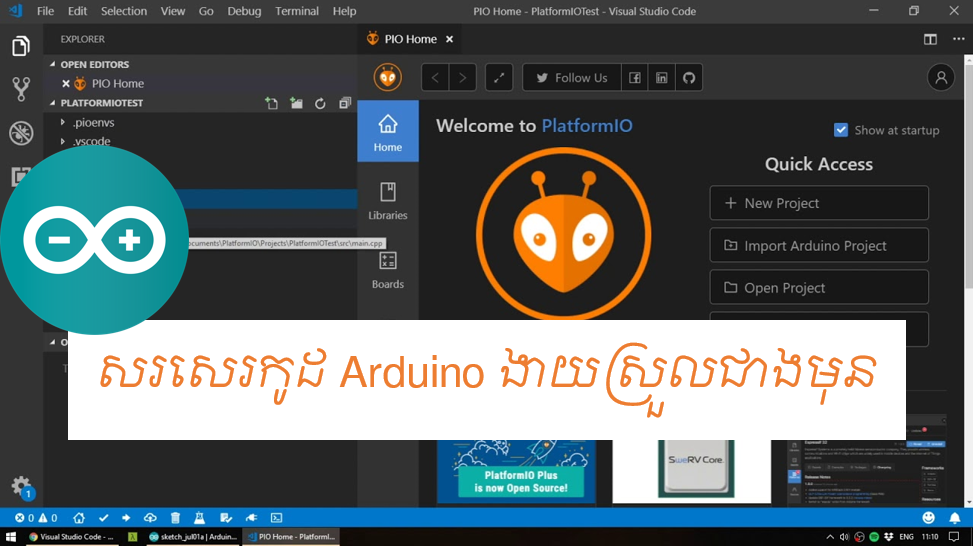Open the PIO account profile icon
The height and width of the screenshot is (547, 973).
coord(941,78)
